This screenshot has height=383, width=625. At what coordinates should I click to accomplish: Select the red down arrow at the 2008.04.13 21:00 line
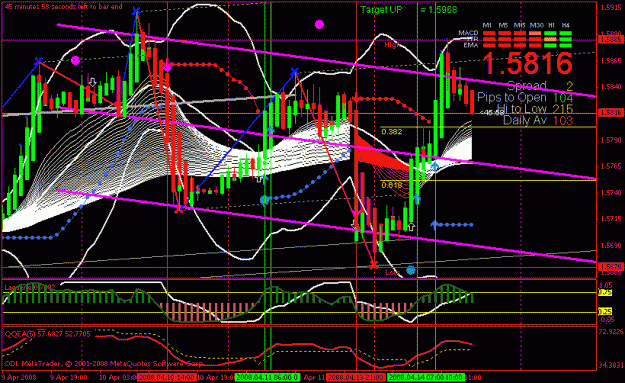tap(356, 98)
